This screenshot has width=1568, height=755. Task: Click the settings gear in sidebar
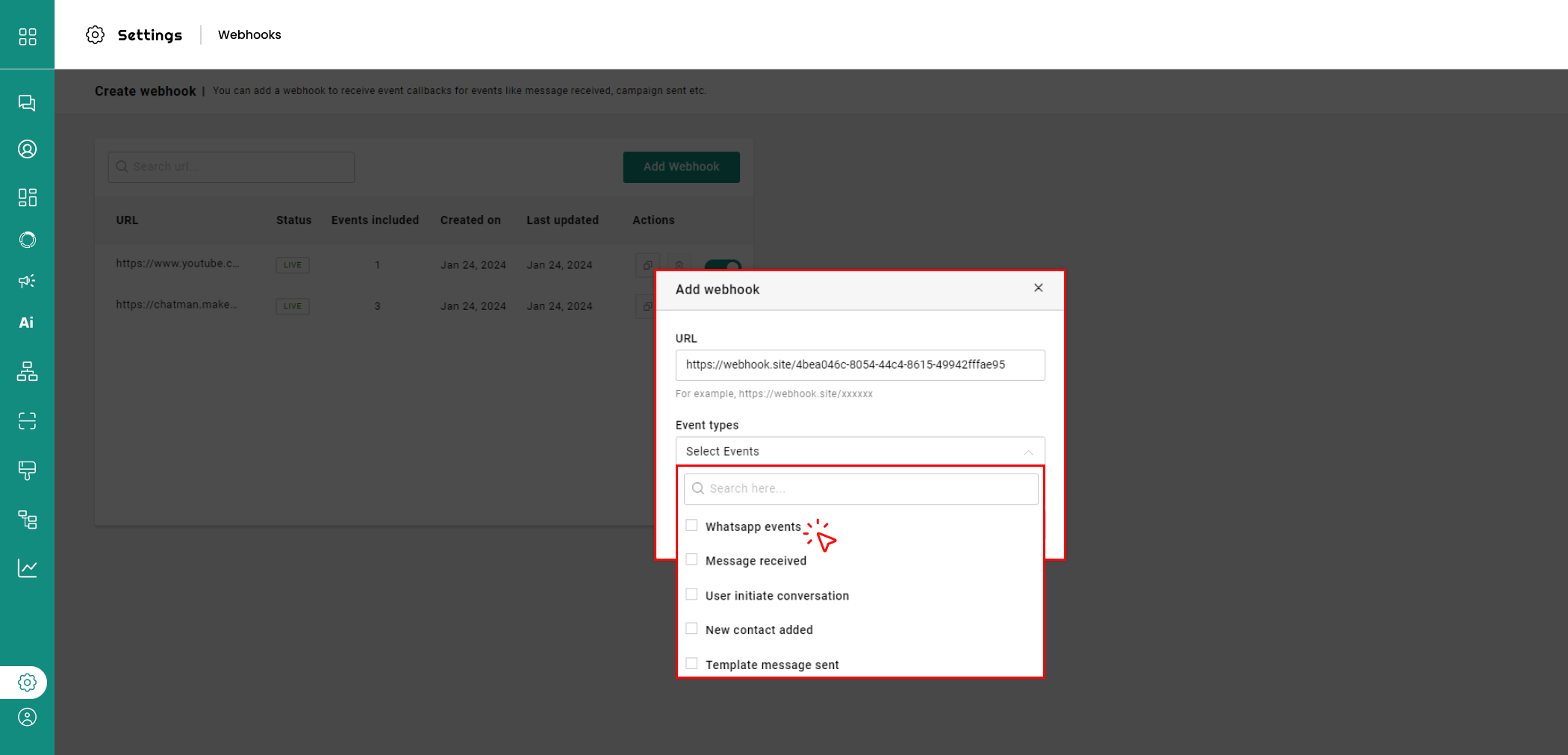27,683
